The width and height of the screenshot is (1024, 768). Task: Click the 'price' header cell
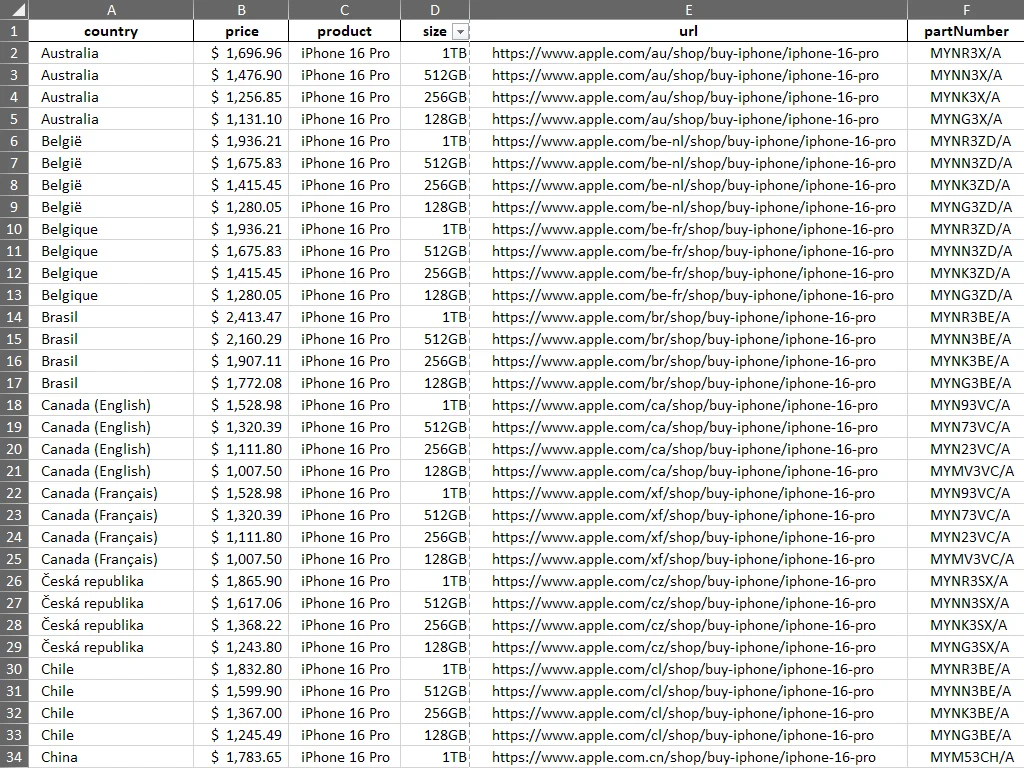click(241, 31)
